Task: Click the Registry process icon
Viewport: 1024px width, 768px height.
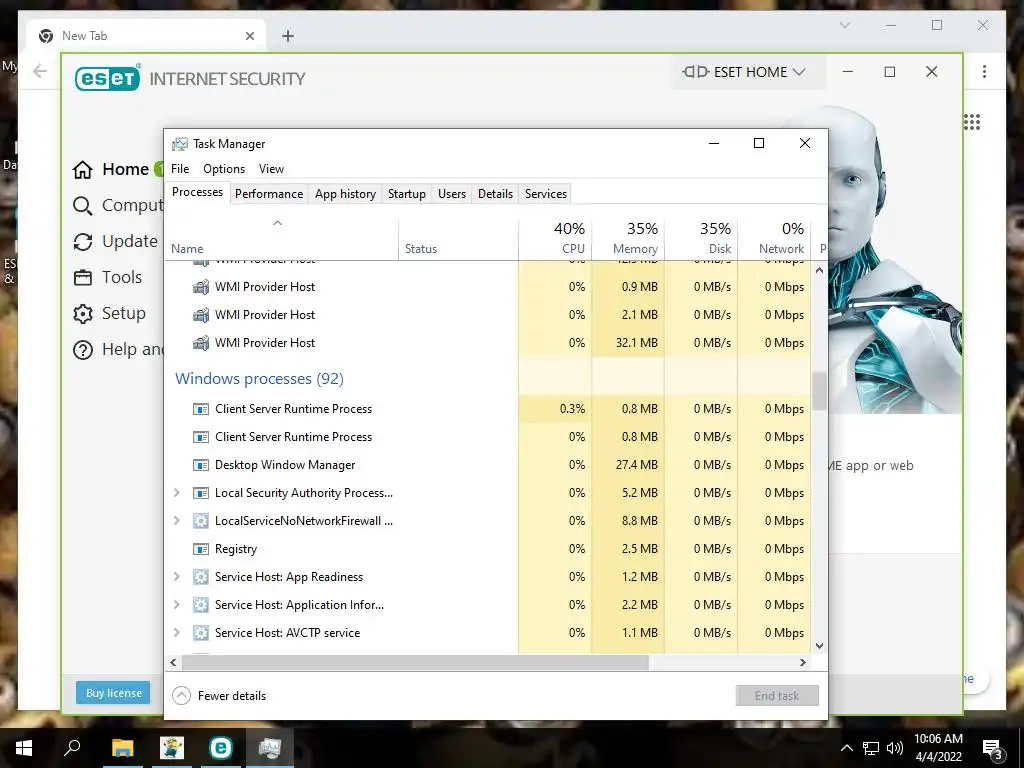Action: tap(201, 549)
